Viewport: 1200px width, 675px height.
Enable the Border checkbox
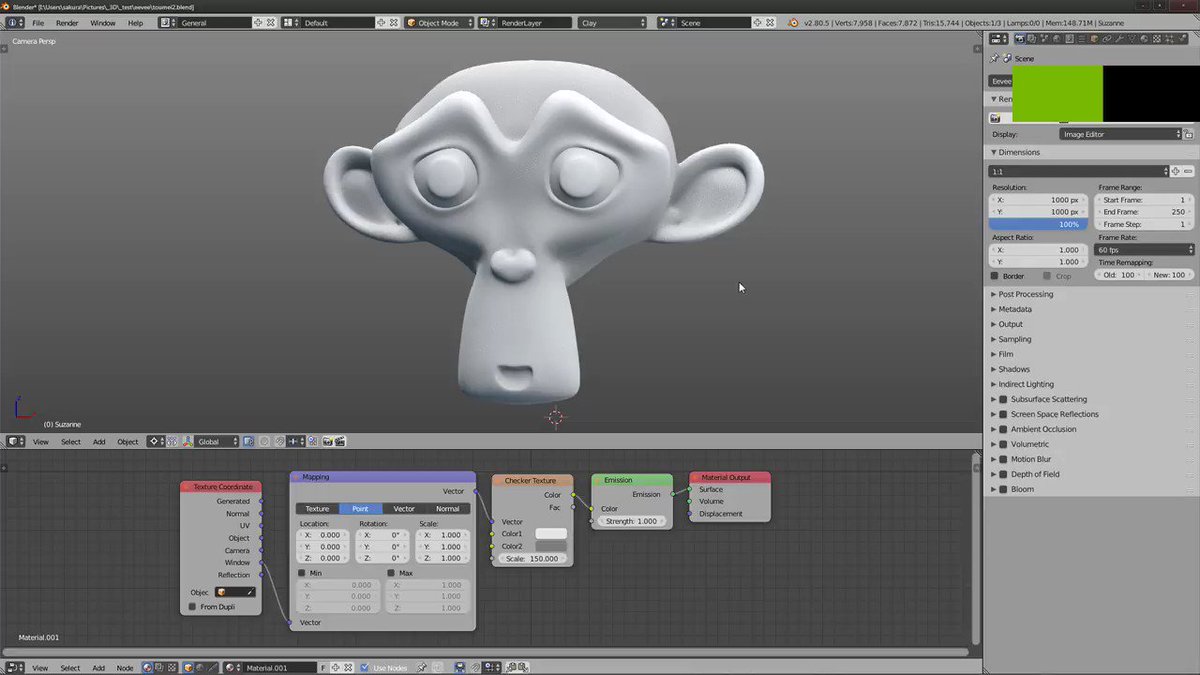[x=994, y=276]
